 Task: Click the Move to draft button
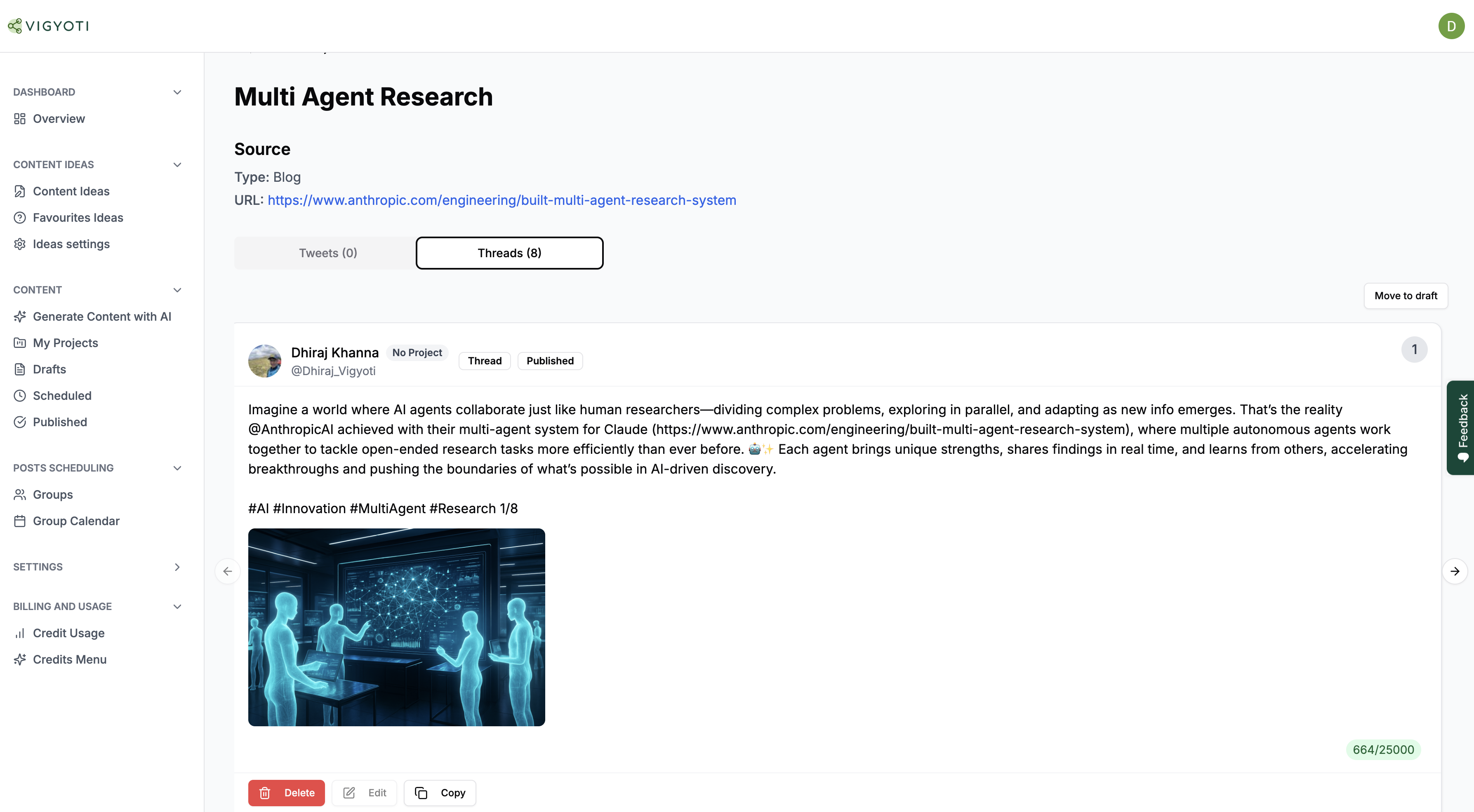(1406, 296)
